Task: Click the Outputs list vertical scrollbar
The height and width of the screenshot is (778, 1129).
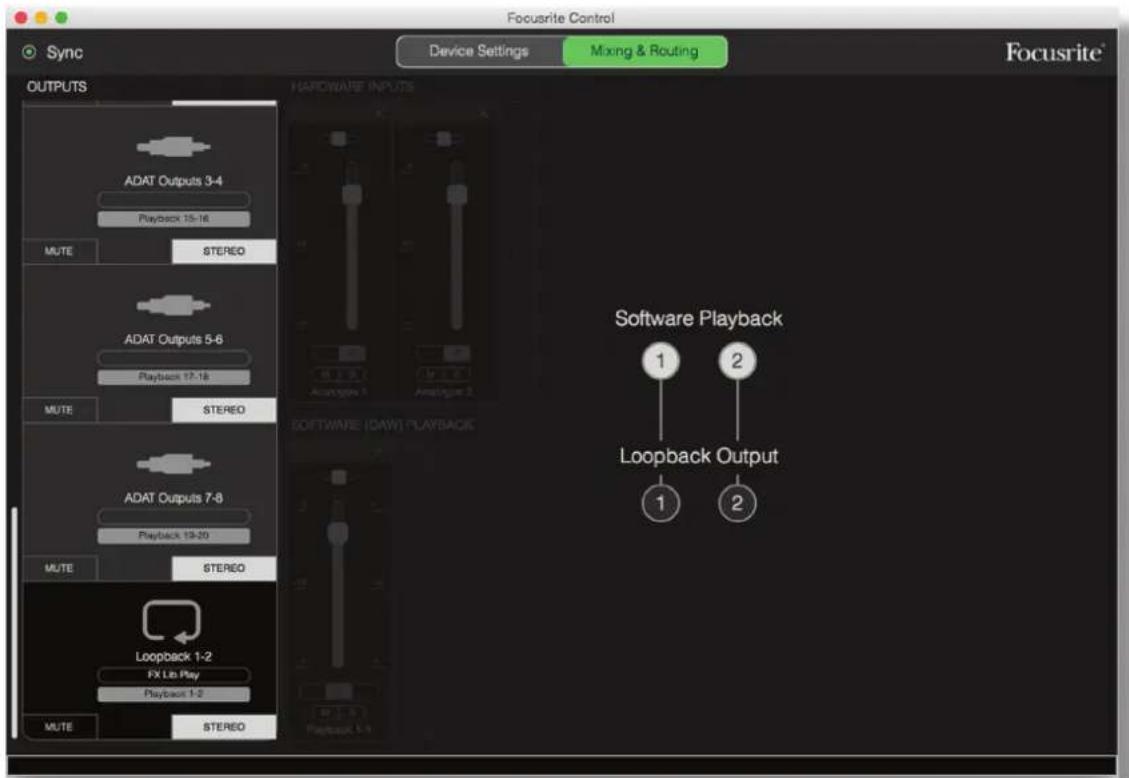Action: pos(14,622)
